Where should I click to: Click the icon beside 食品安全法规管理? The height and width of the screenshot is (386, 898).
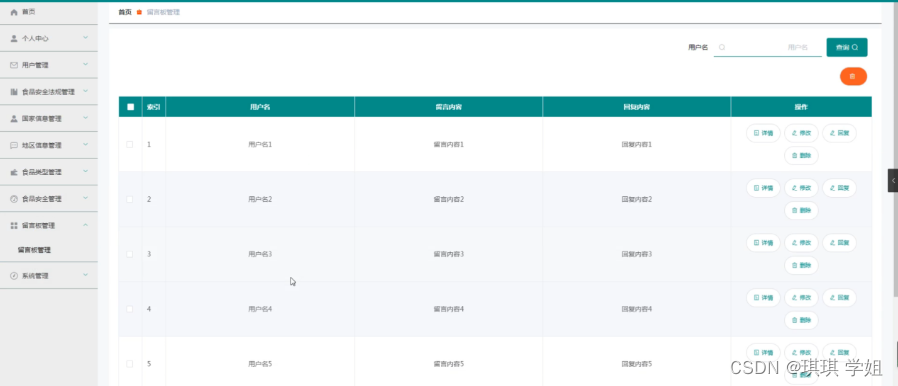coord(14,92)
